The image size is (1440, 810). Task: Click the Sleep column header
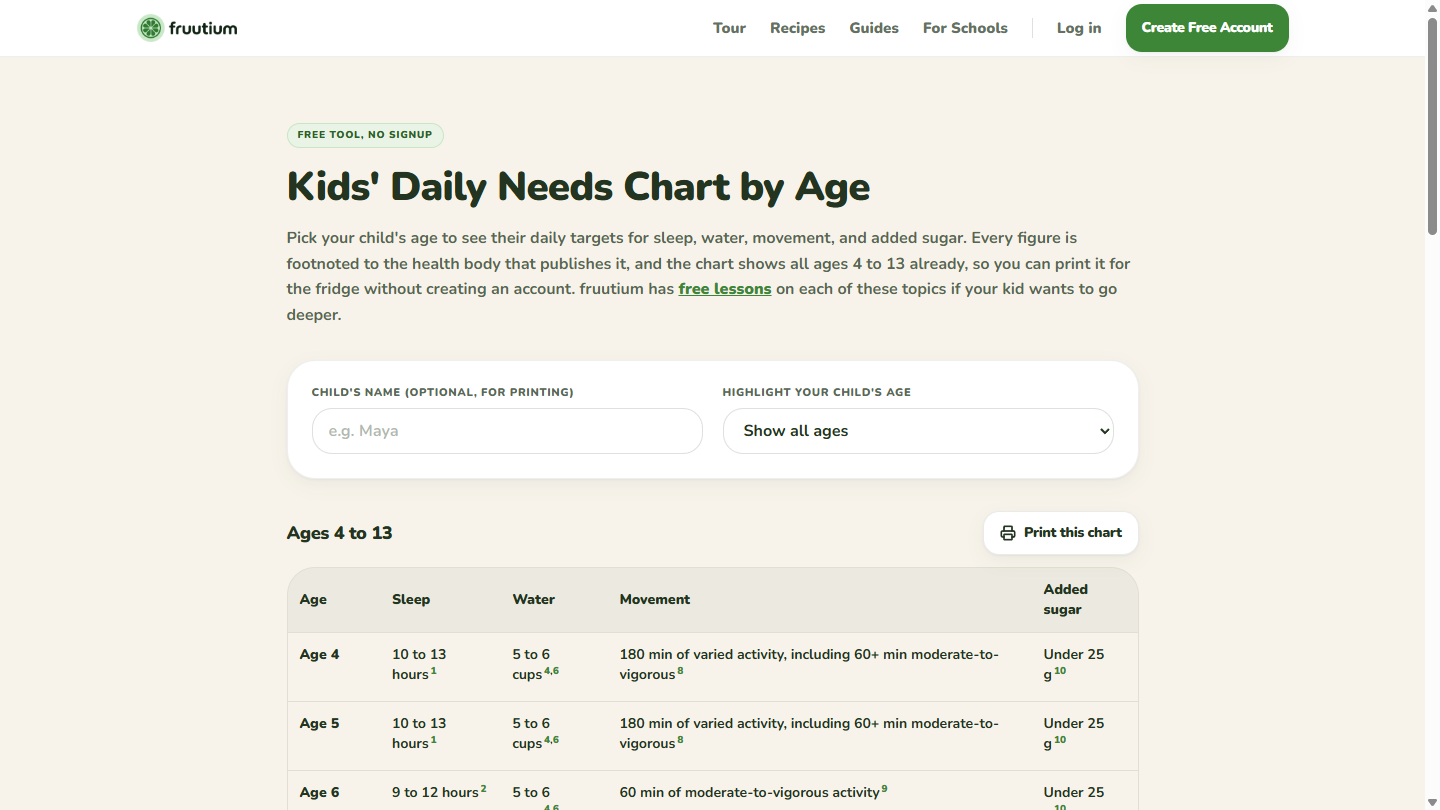(411, 600)
